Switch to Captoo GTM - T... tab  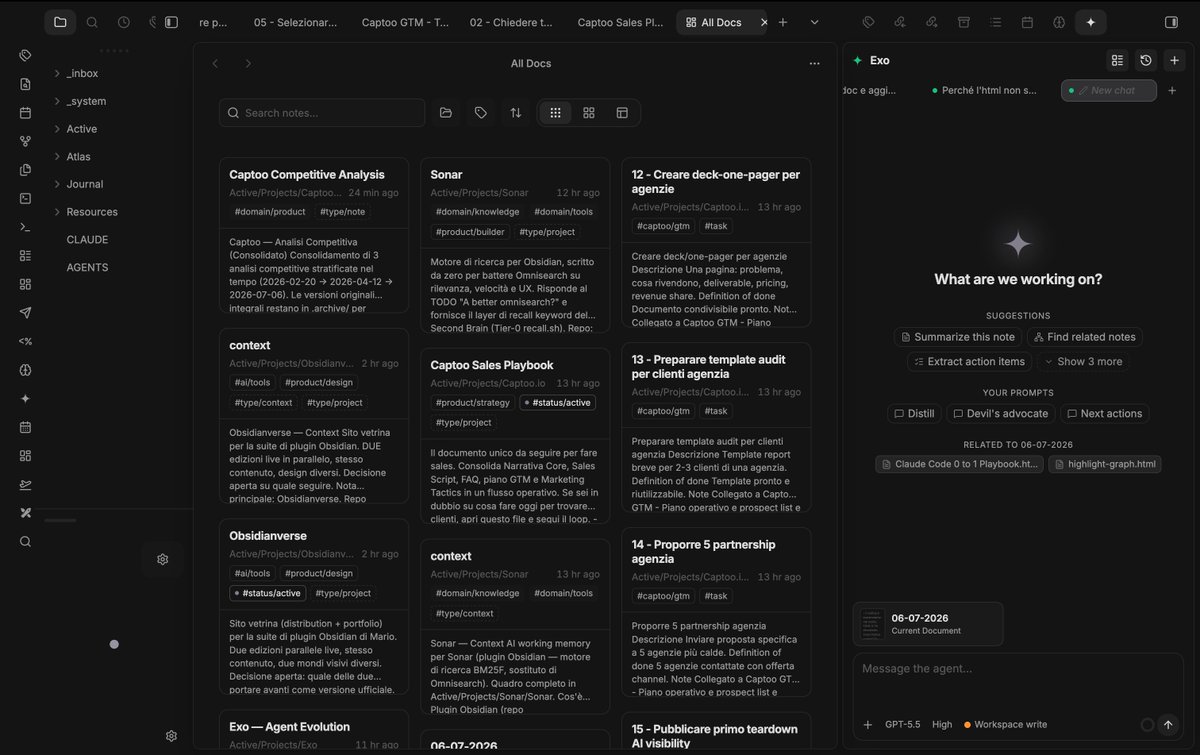405,22
